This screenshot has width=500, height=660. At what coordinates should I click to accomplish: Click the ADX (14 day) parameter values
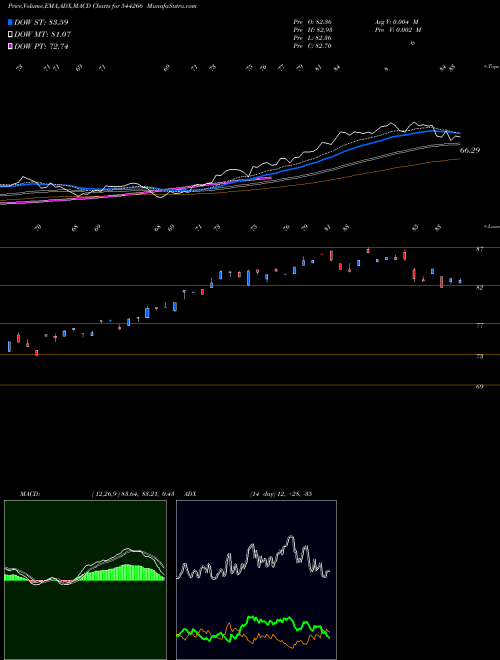[281, 494]
